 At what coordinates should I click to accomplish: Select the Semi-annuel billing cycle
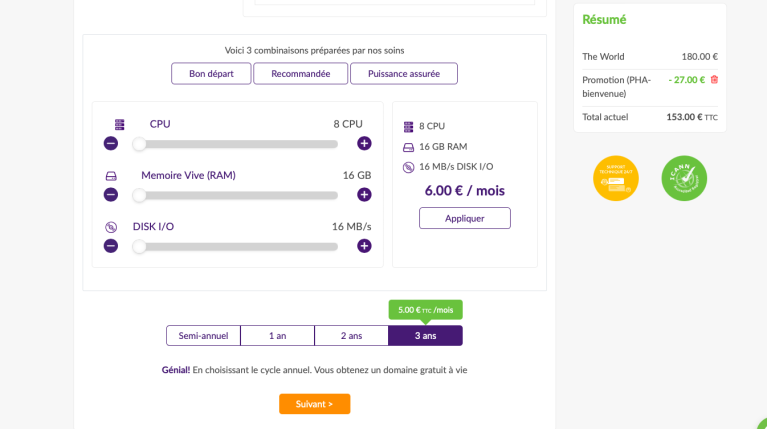click(x=203, y=336)
